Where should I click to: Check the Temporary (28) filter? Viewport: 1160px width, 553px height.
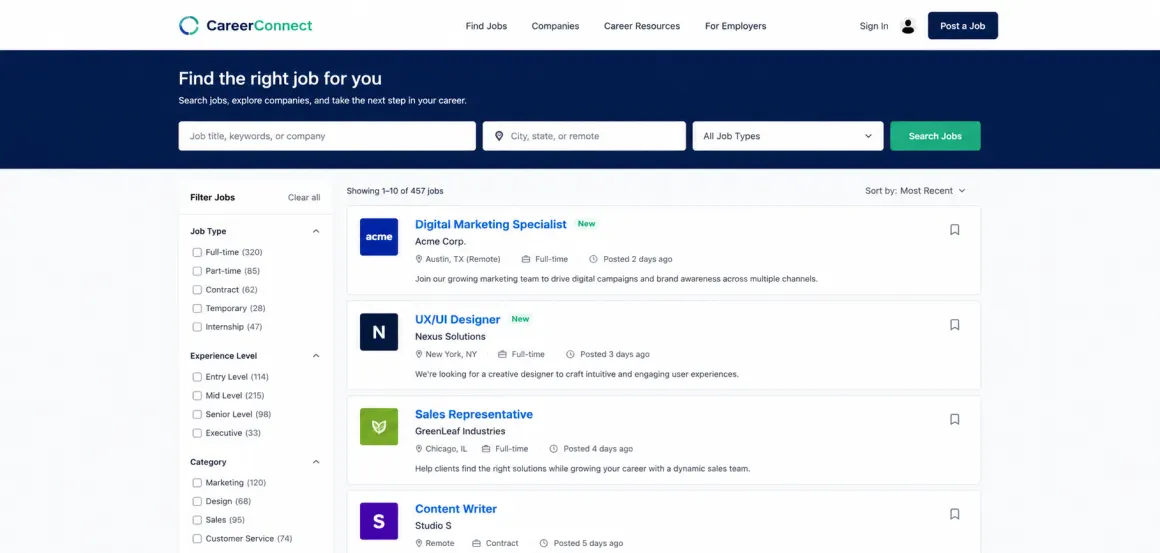tap(197, 308)
